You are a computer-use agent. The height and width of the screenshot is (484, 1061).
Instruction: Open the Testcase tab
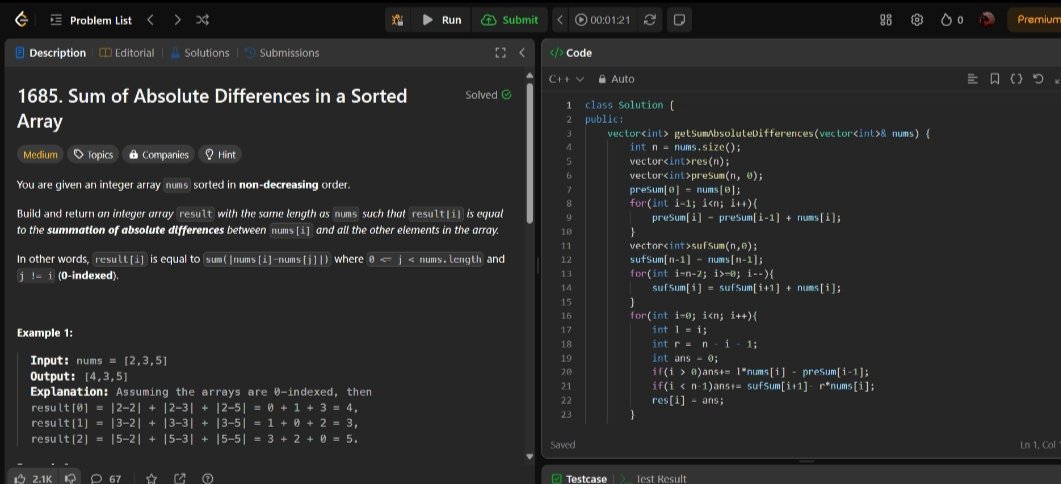pyautogui.click(x=579, y=479)
